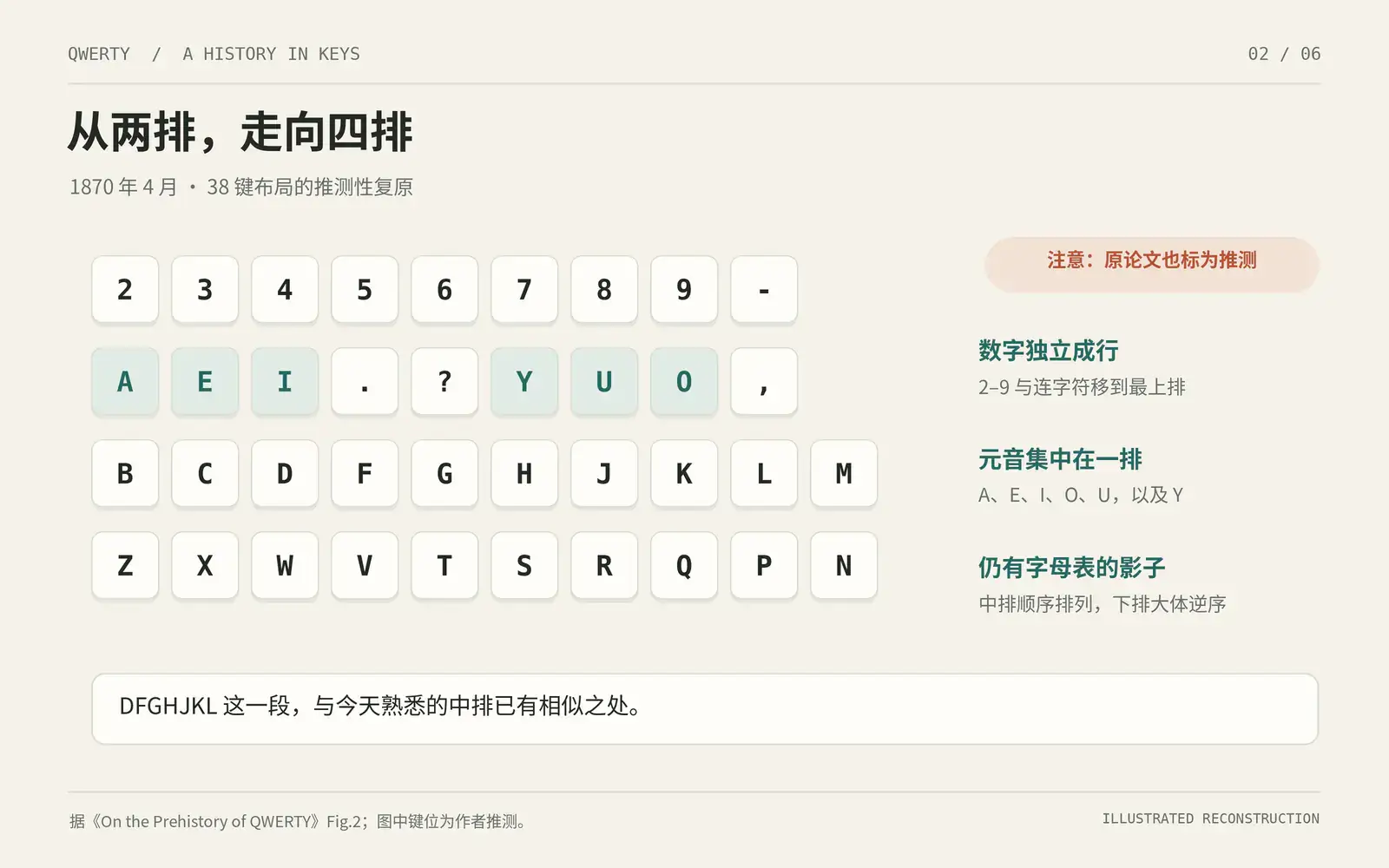
Task: Click the subtitle 1870 年 4 月 · 38 键布局
Action: point(240,187)
